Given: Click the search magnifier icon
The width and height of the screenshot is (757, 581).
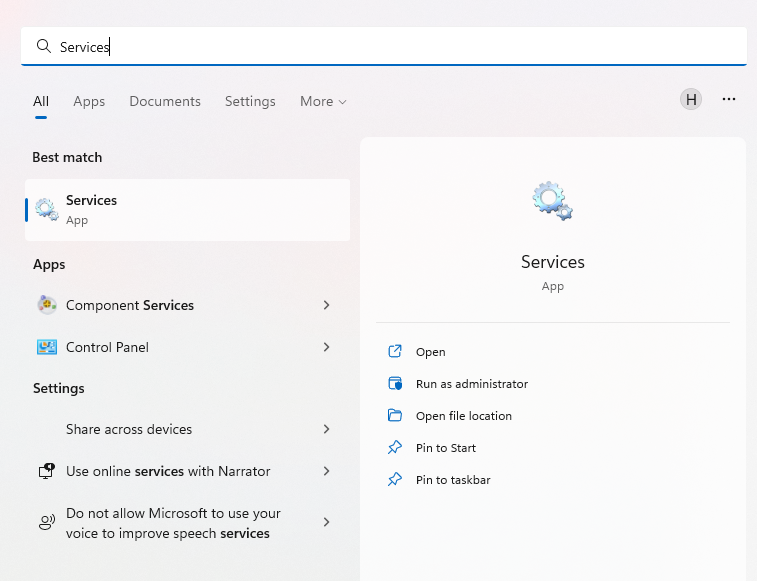Looking at the screenshot, I should pyautogui.click(x=43, y=46).
